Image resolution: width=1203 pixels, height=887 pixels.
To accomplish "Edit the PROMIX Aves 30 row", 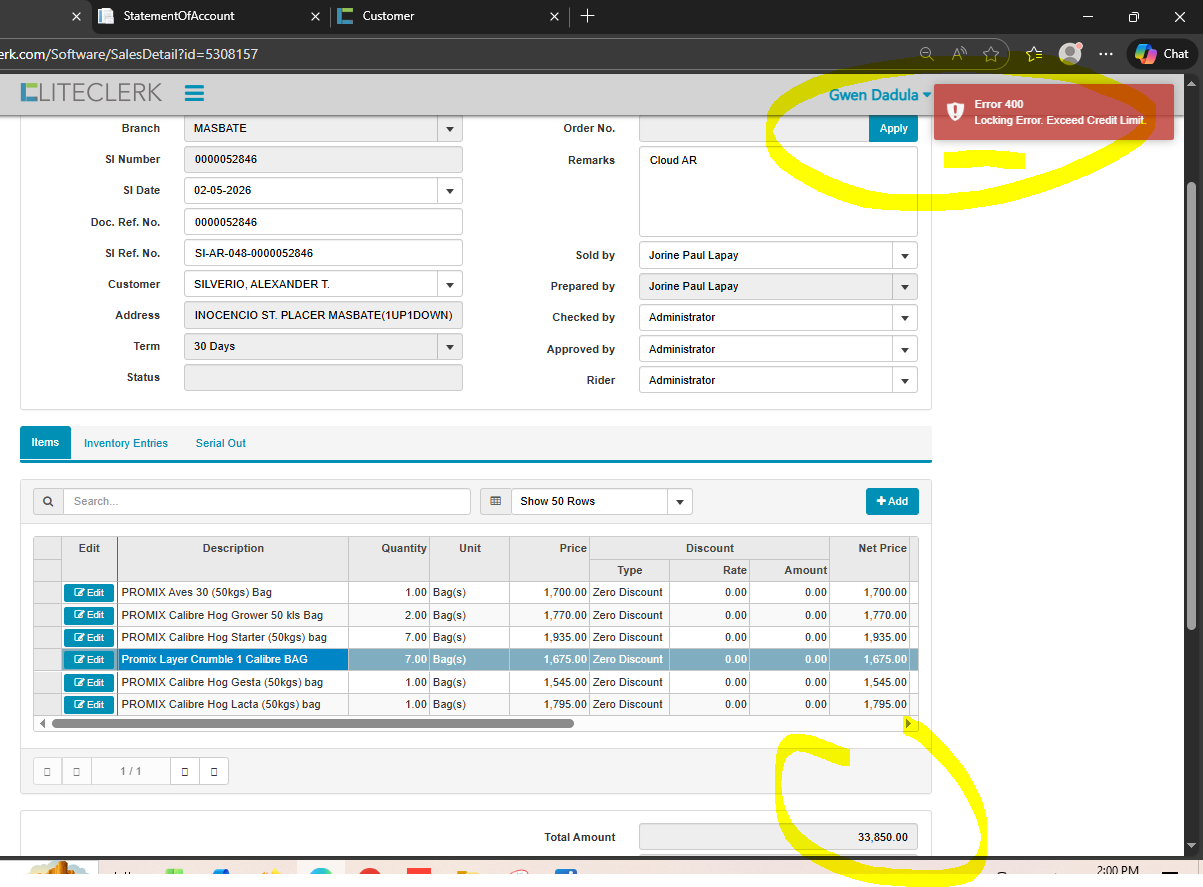I will (89, 593).
